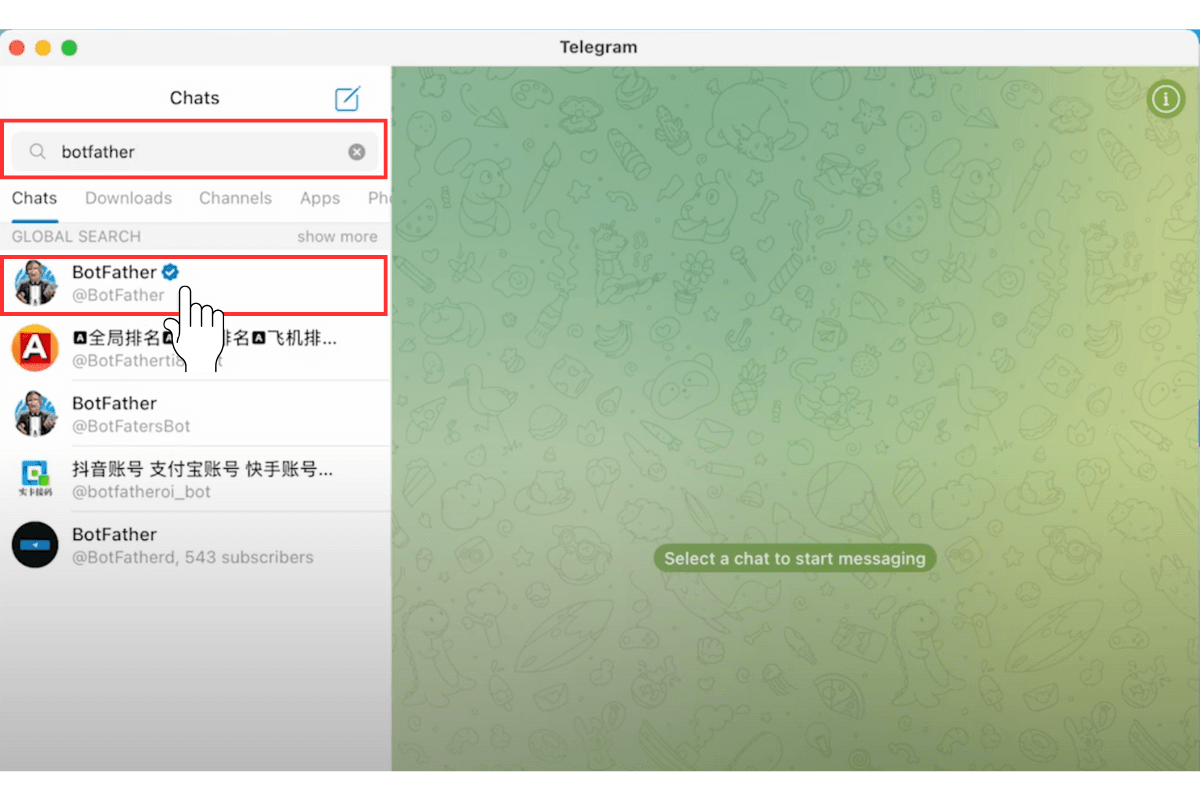
Task: Select the Chats tab
Action: (34, 198)
